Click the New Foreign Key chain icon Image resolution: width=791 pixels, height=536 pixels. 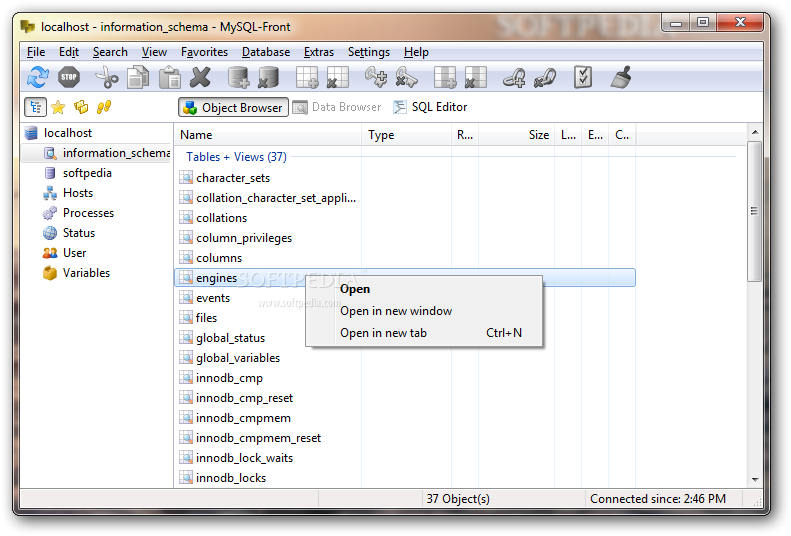click(514, 77)
